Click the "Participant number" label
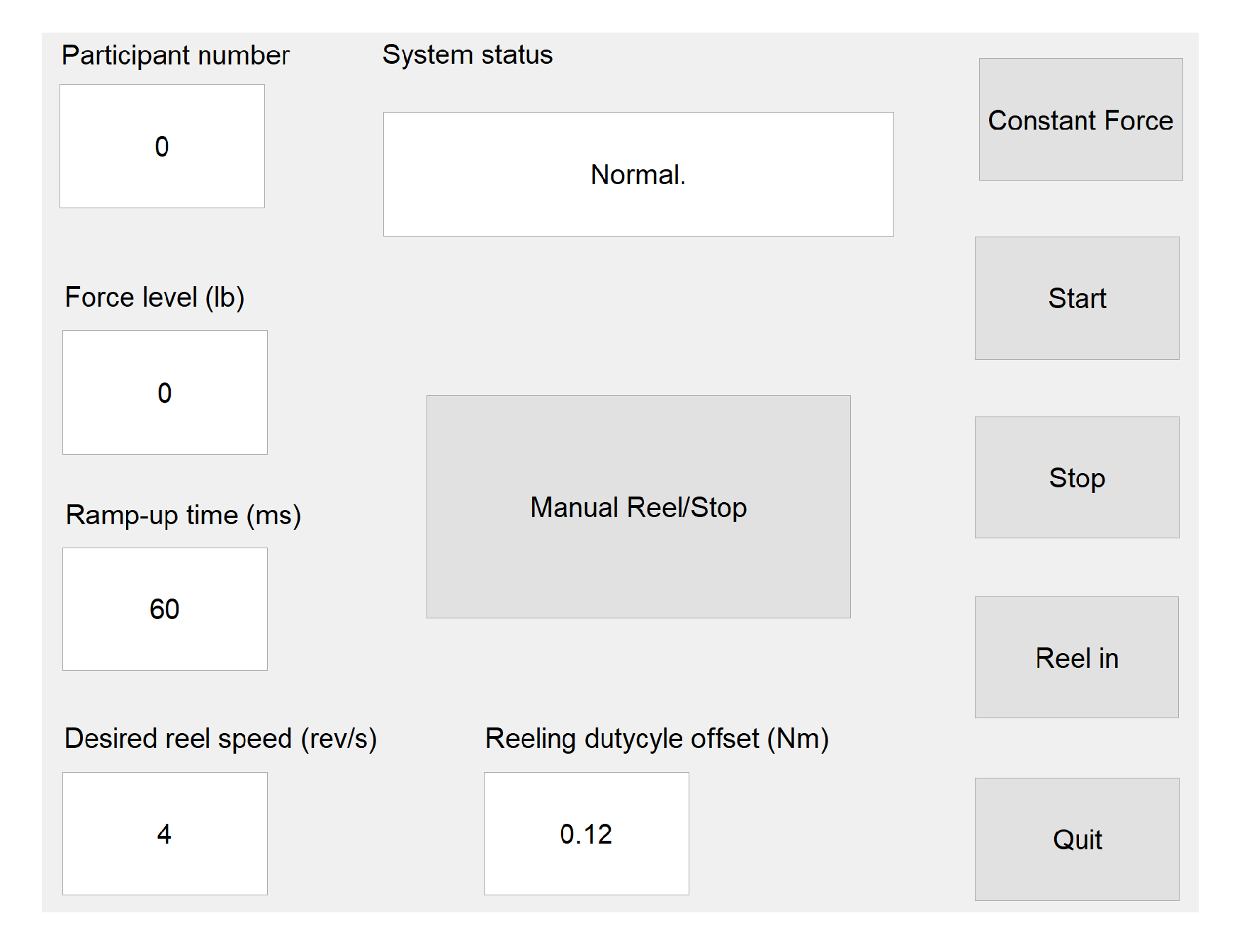Viewport: 1237px width, 952px height. coord(175,55)
